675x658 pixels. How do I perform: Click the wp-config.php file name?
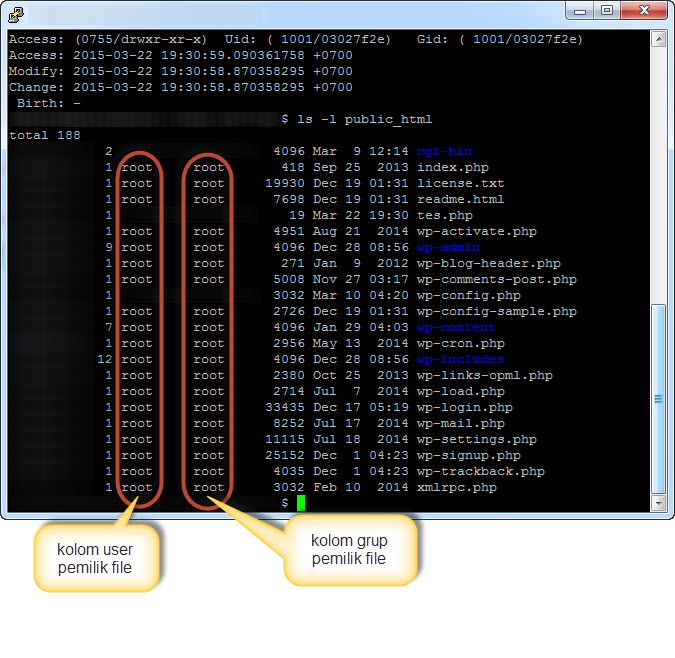(x=468, y=295)
